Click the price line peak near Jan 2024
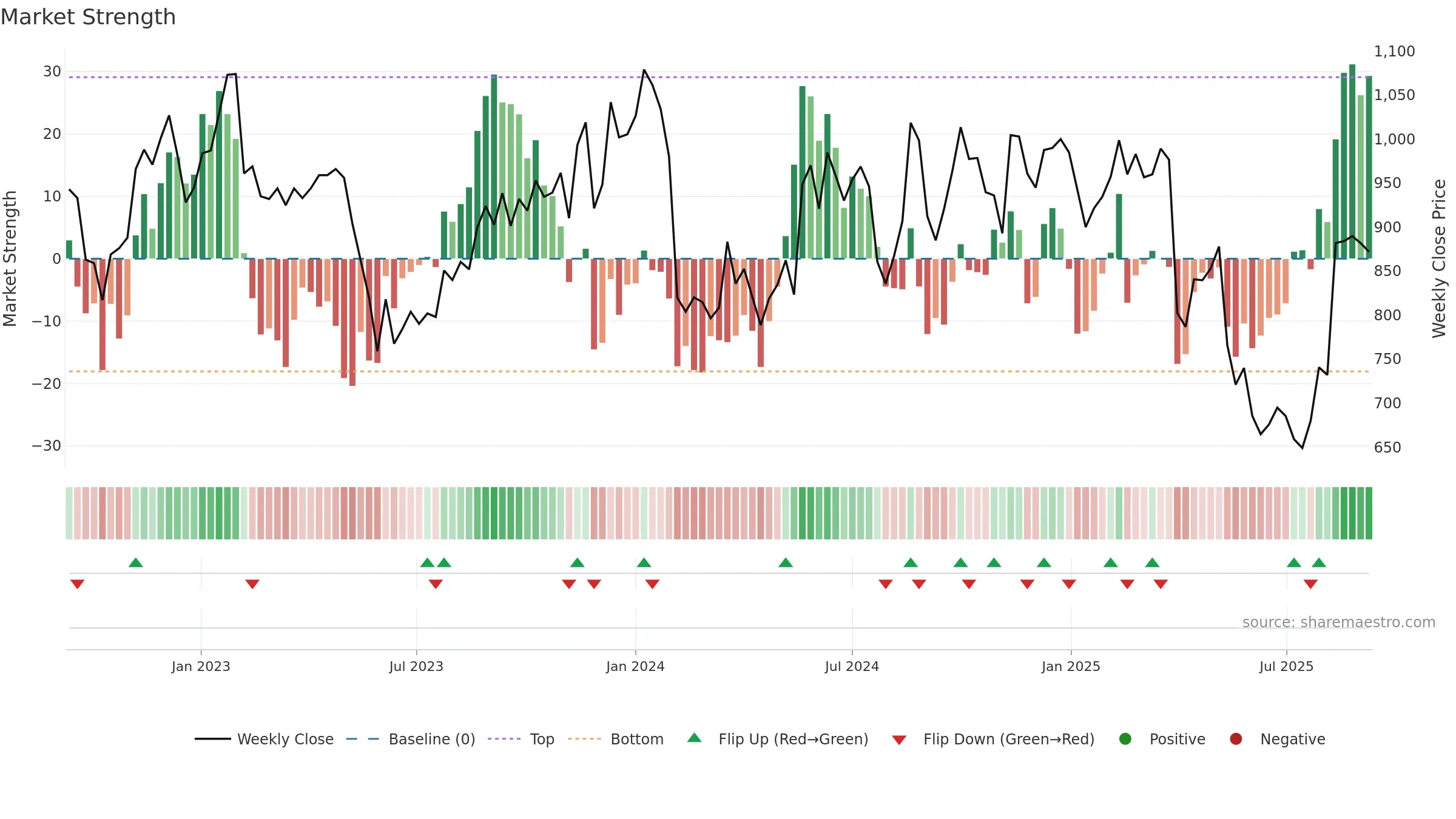Viewport: 1456px width, 819px height. tap(644, 70)
